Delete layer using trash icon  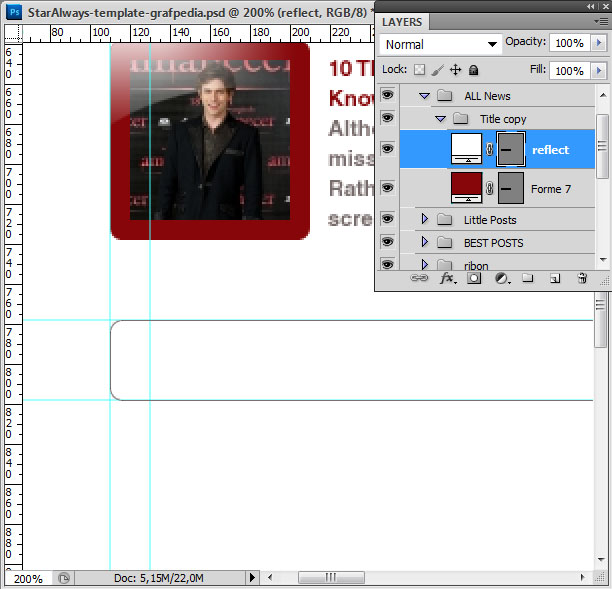582,278
